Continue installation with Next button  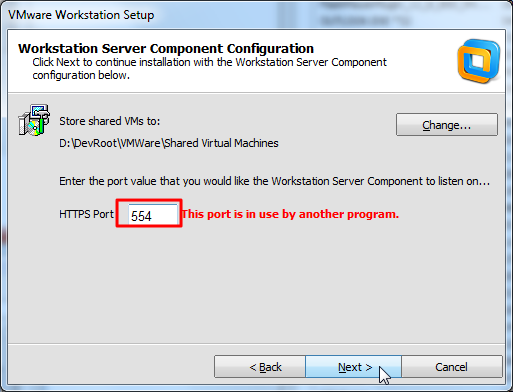353,367
